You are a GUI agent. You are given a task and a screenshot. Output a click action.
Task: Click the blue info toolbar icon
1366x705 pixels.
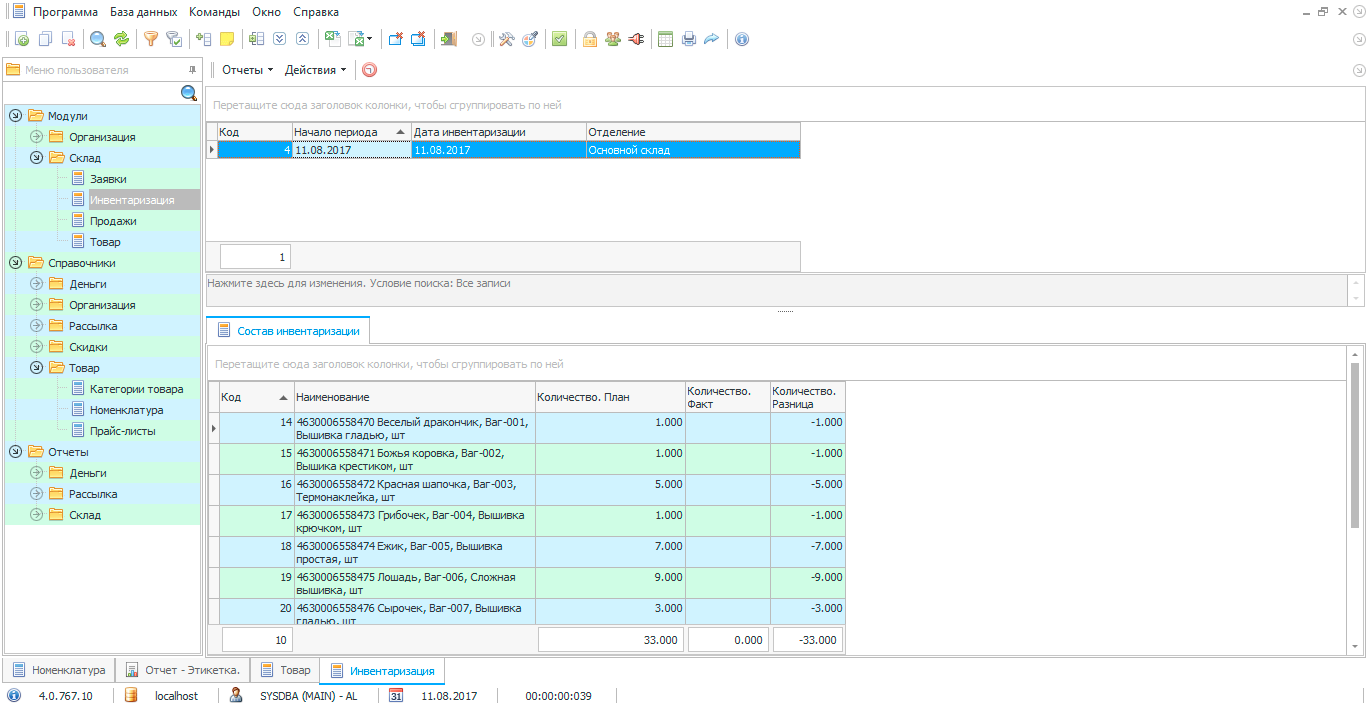[741, 39]
